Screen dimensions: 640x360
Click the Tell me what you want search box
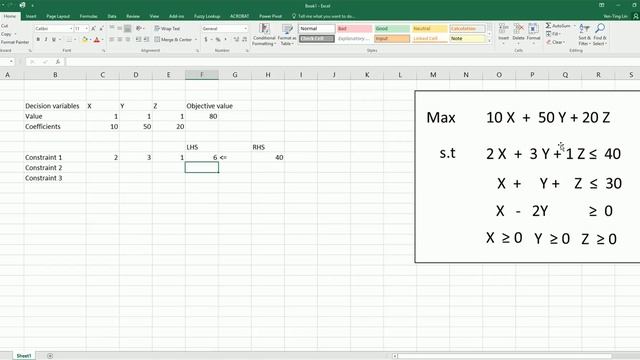click(323, 16)
